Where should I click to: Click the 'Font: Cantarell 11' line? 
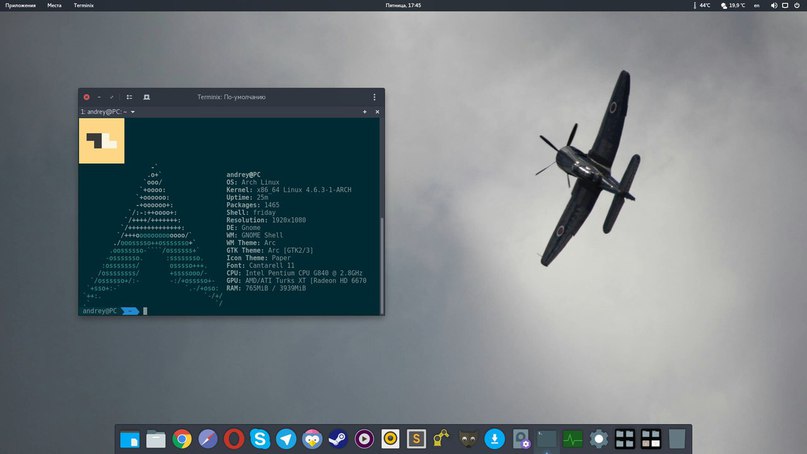260,266
